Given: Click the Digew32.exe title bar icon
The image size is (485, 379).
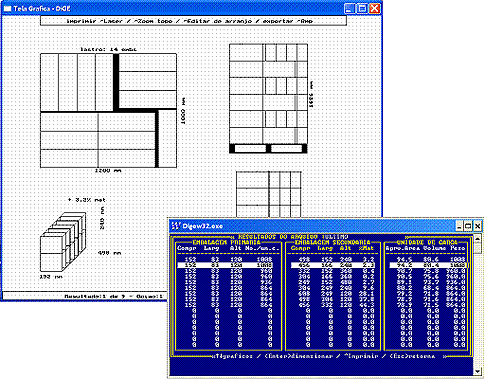Looking at the screenshot, I should [176, 226].
